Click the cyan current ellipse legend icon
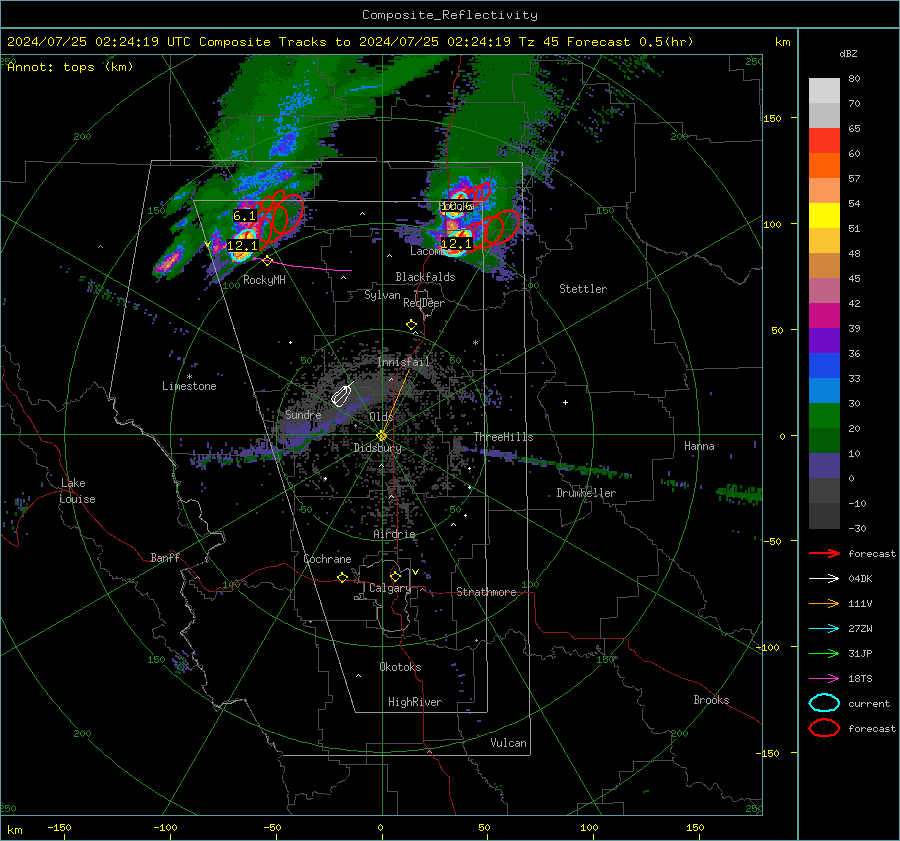 coord(824,703)
